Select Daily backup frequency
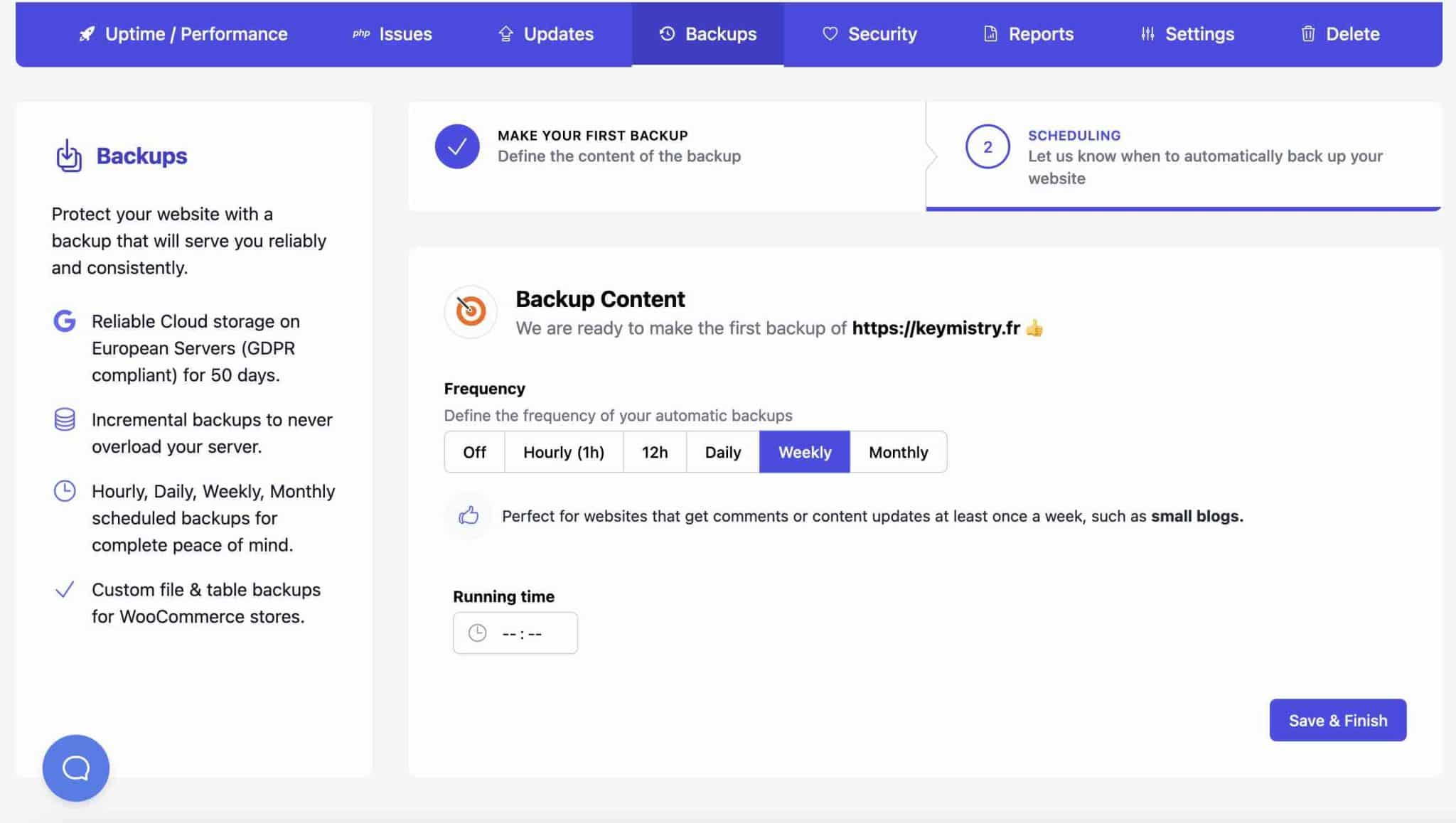Image resolution: width=1456 pixels, height=823 pixels. (x=722, y=452)
